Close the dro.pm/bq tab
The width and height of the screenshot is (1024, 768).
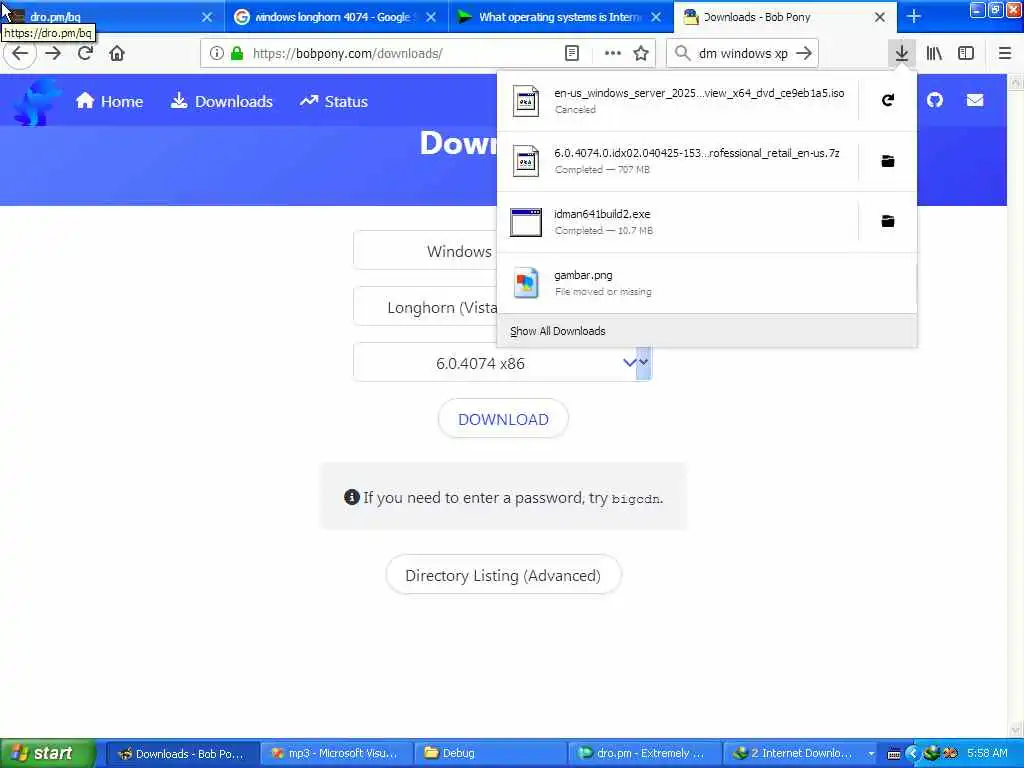(x=207, y=17)
